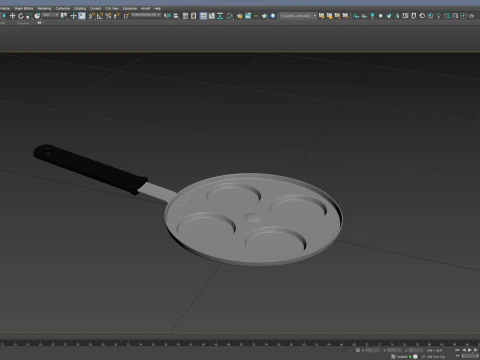Click the Mirror tool
480x360 pixels.
(x=167, y=16)
